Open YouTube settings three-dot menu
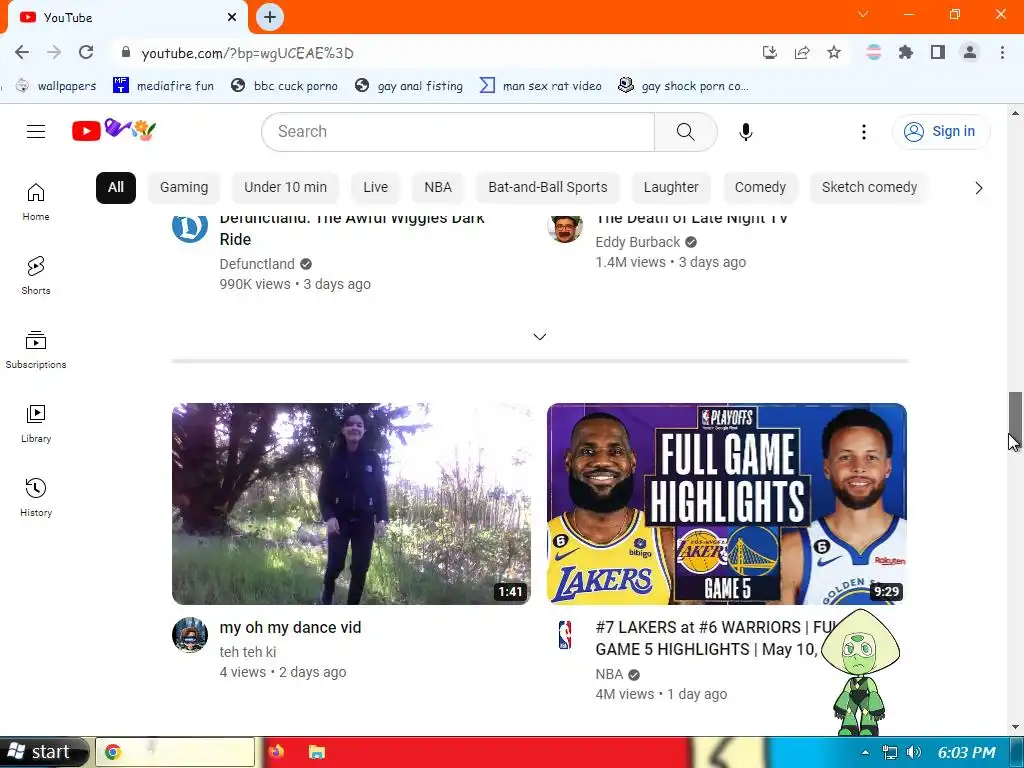1024x768 pixels. tap(863, 132)
